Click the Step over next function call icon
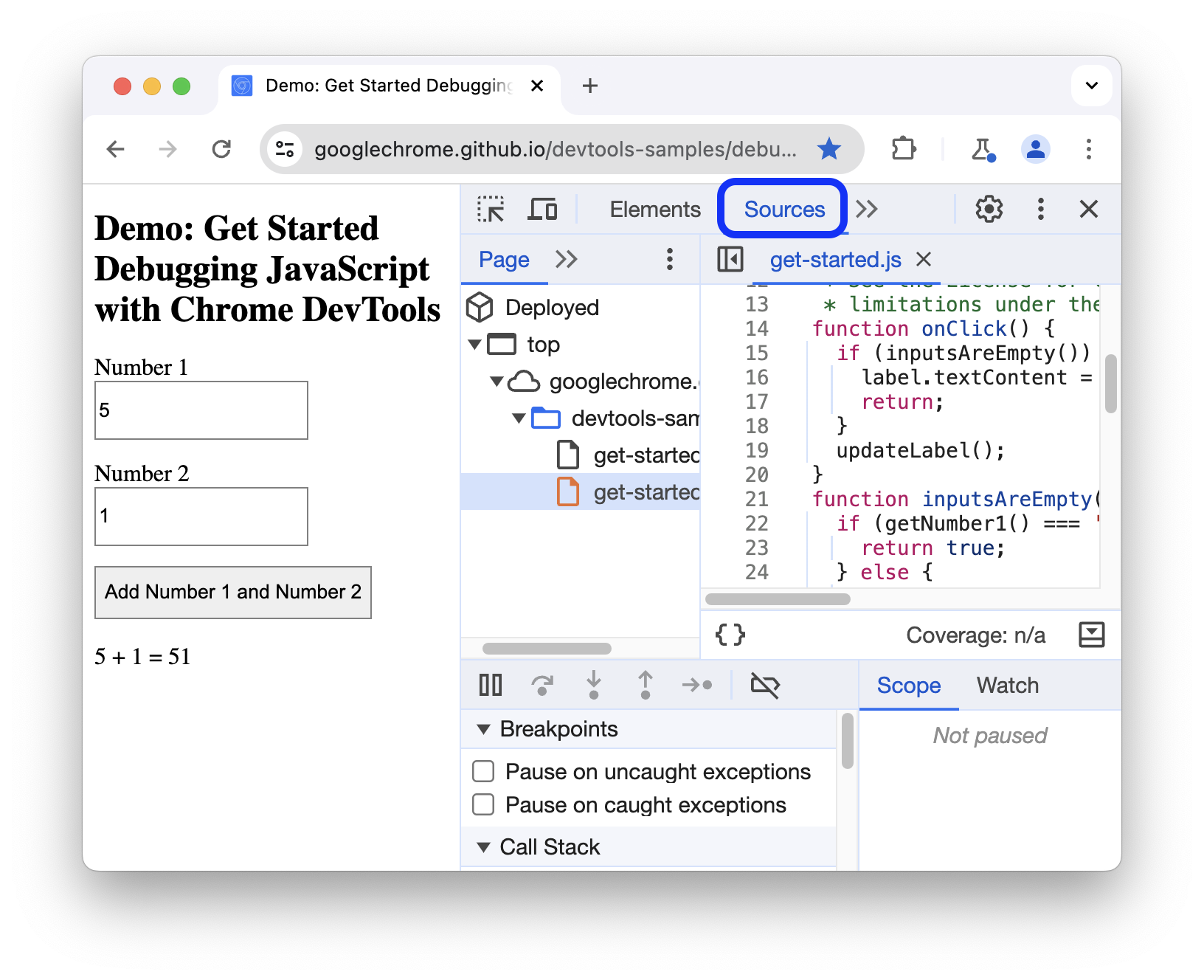 coord(544,685)
